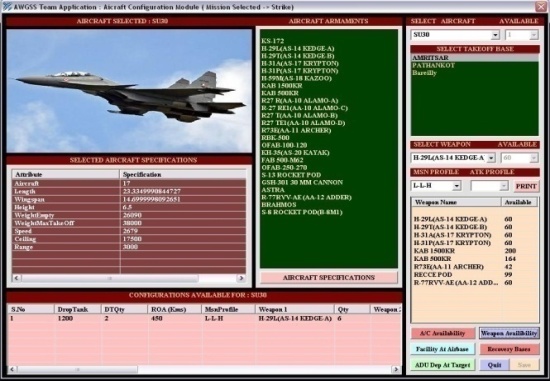Show Facility At Airbase

(x=442, y=349)
